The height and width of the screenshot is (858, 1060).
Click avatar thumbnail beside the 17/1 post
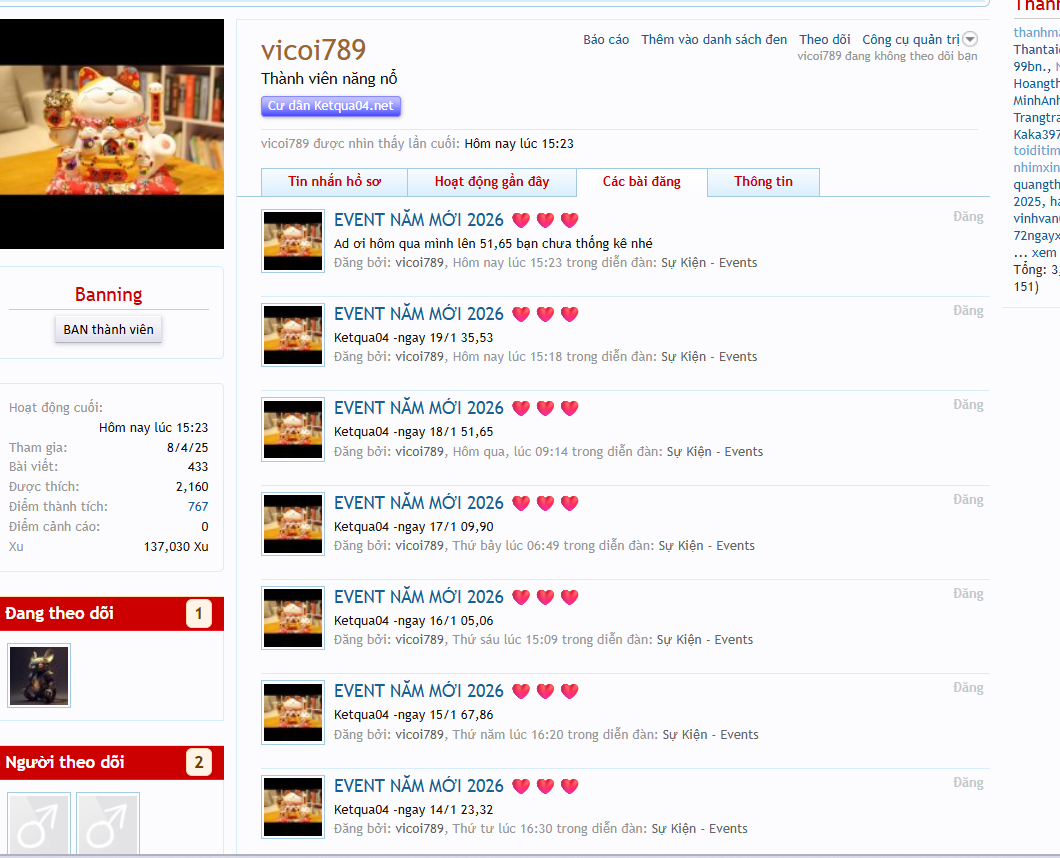(x=293, y=524)
